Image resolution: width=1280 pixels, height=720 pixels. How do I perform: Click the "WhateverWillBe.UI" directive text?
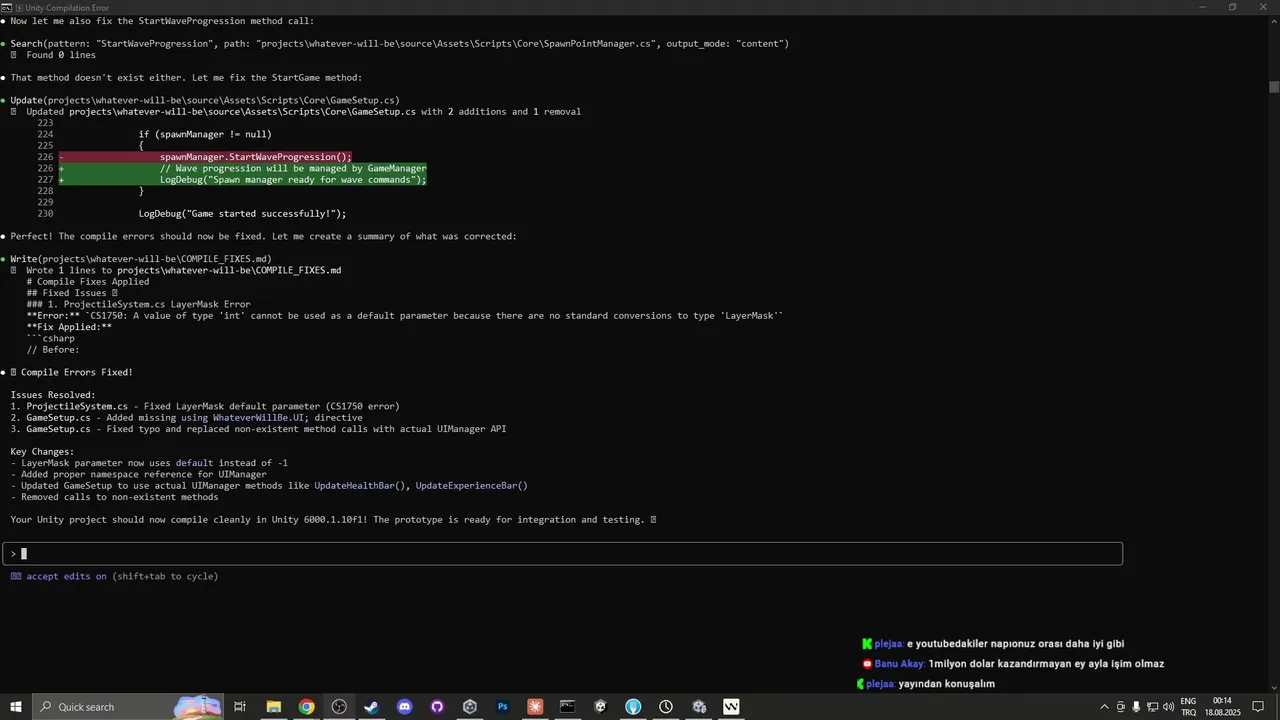[258, 418]
